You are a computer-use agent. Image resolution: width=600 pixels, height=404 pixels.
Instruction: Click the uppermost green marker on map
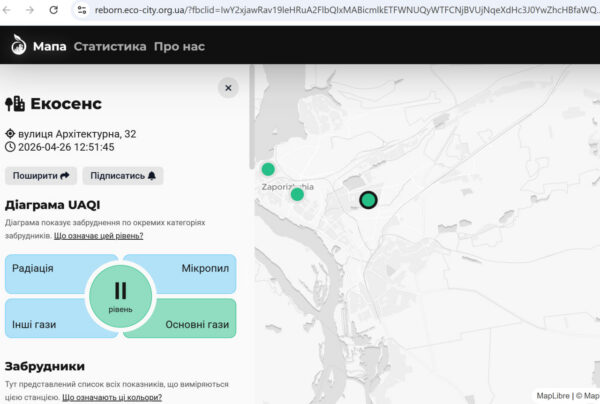coord(268,169)
